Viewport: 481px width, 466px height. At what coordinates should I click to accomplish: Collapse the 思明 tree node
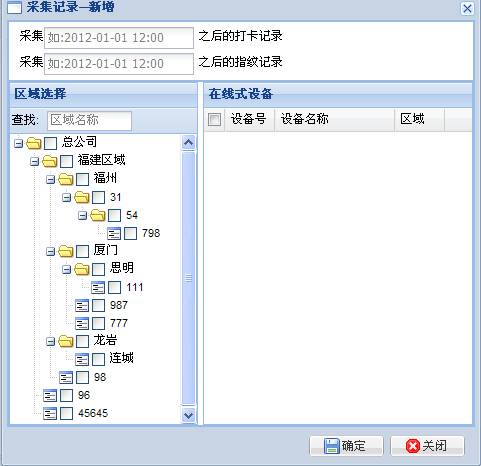[66, 269]
